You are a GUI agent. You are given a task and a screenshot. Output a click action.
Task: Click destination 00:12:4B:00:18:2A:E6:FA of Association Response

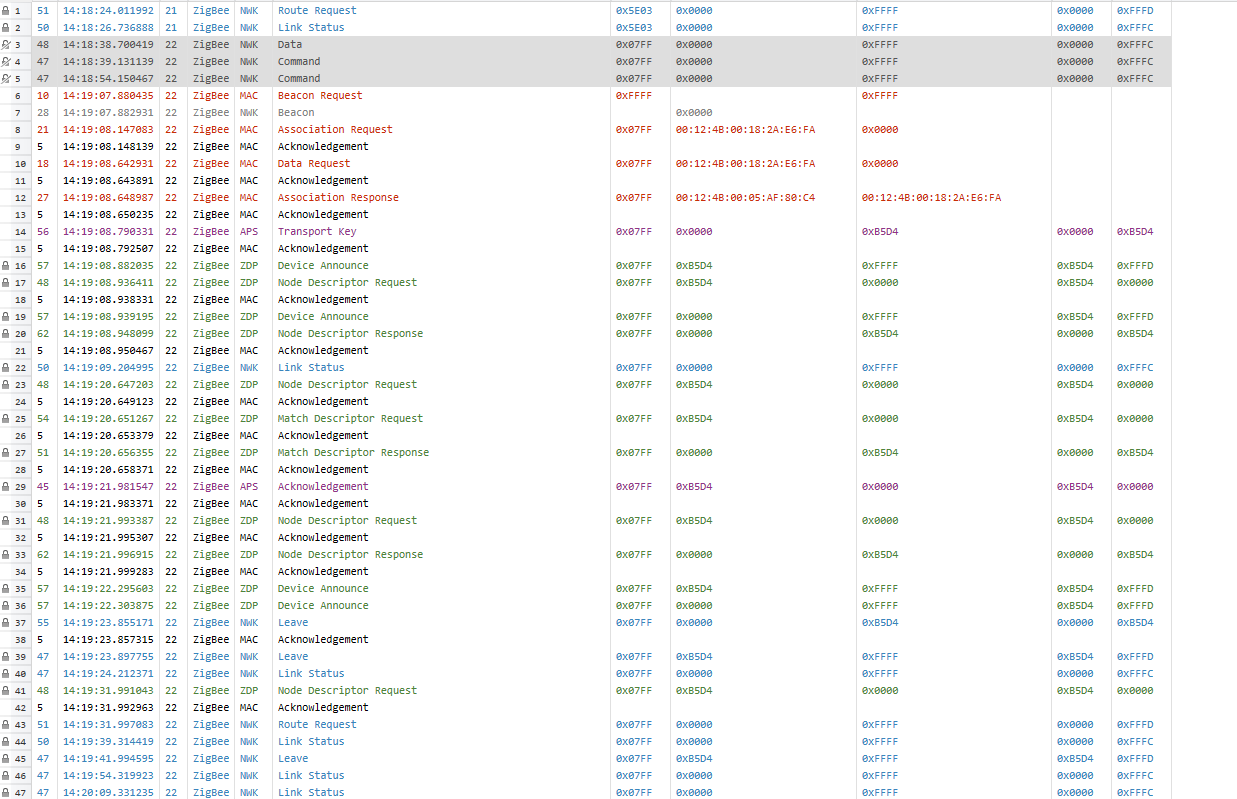(931, 197)
